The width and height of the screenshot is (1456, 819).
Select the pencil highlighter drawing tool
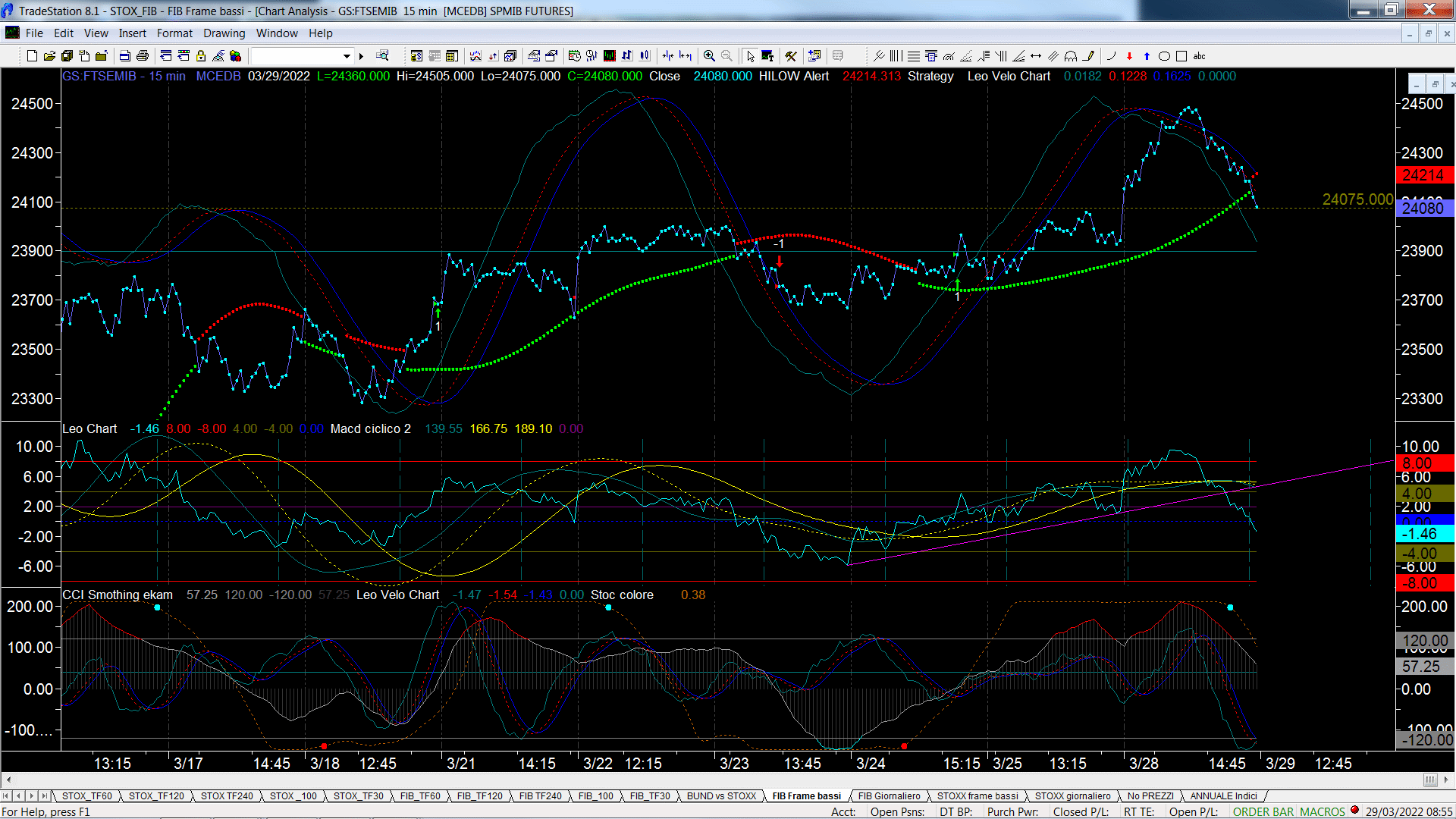pyautogui.click(x=1089, y=56)
